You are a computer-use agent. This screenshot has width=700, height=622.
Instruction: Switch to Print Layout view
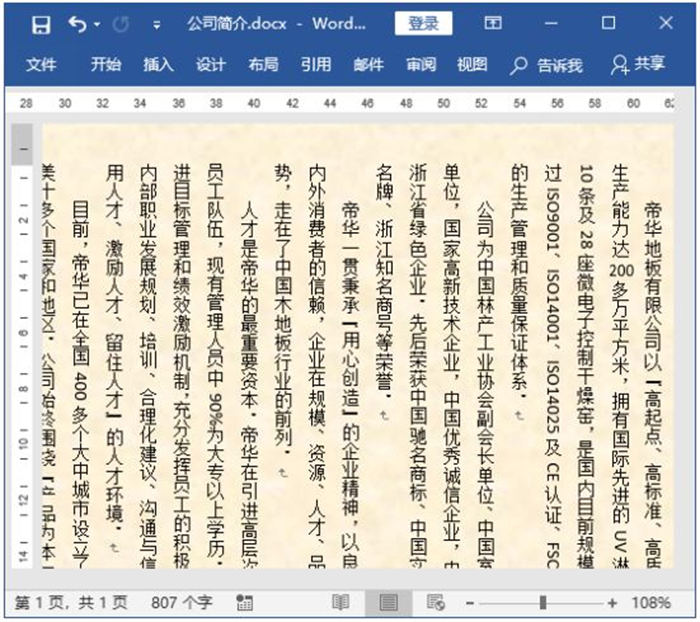(x=388, y=602)
